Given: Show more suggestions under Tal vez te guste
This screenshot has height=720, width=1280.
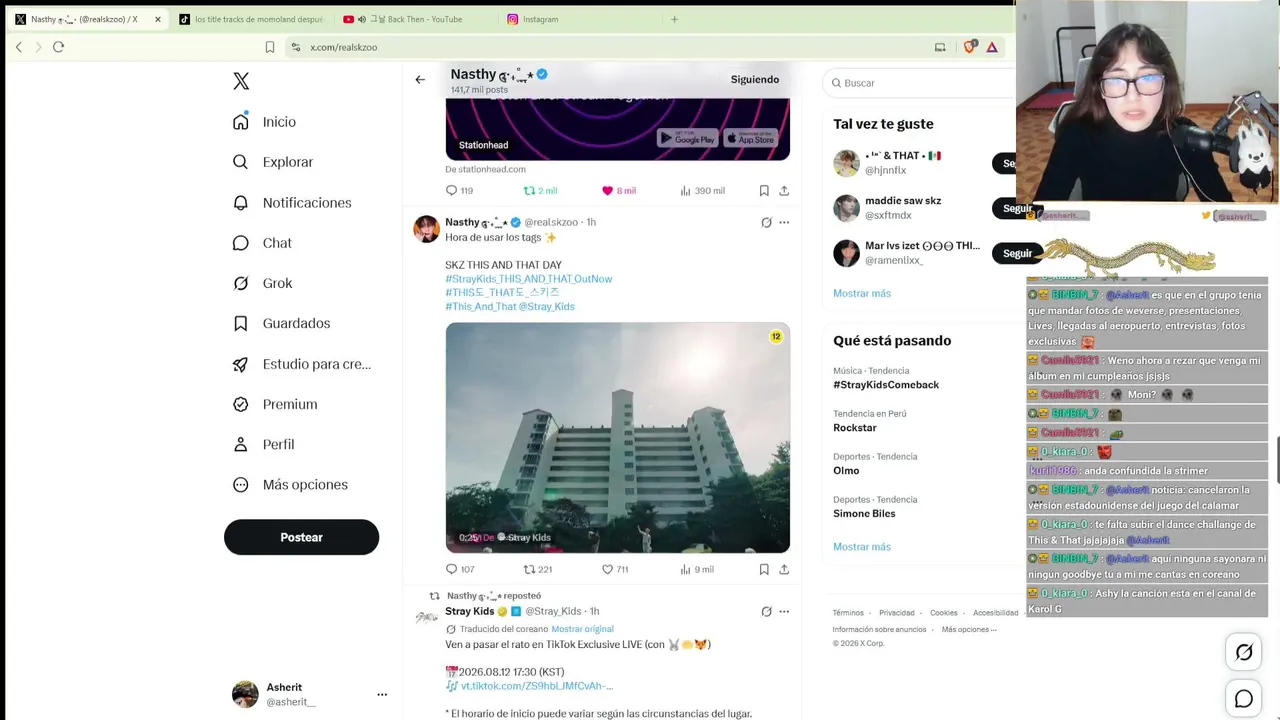Looking at the screenshot, I should 862,293.
